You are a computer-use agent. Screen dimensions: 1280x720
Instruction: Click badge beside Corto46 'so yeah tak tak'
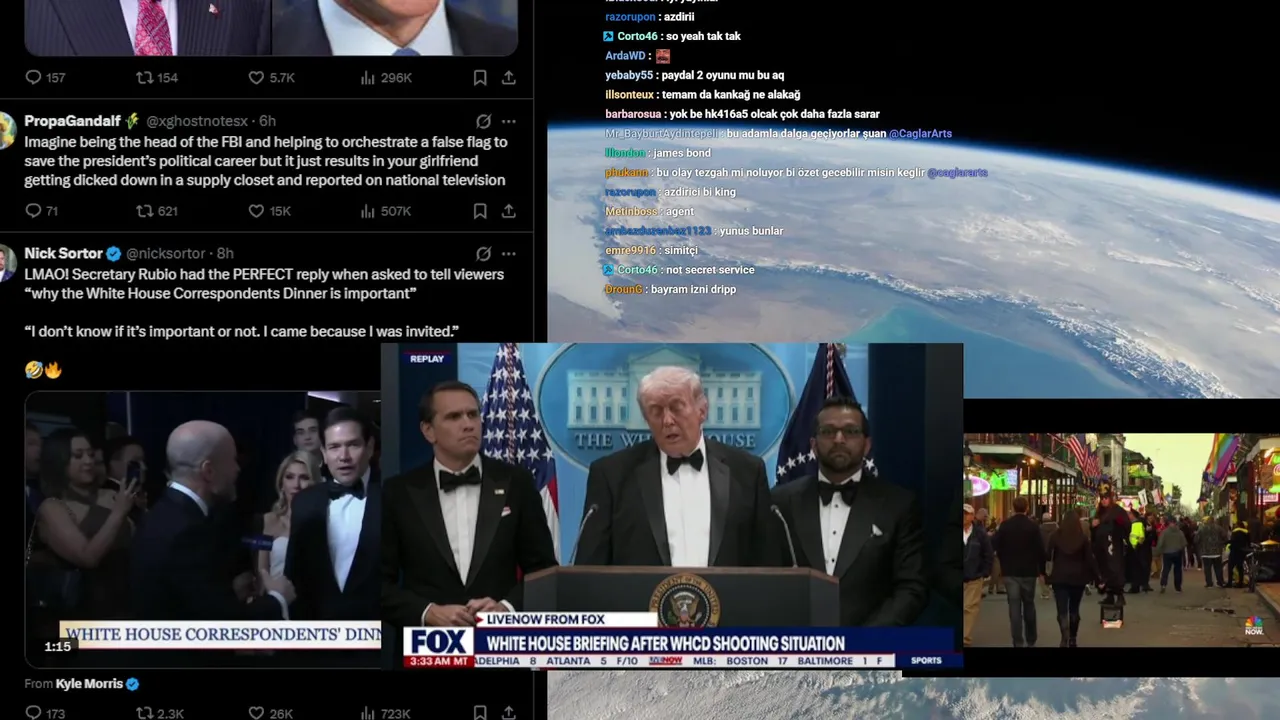coord(608,36)
